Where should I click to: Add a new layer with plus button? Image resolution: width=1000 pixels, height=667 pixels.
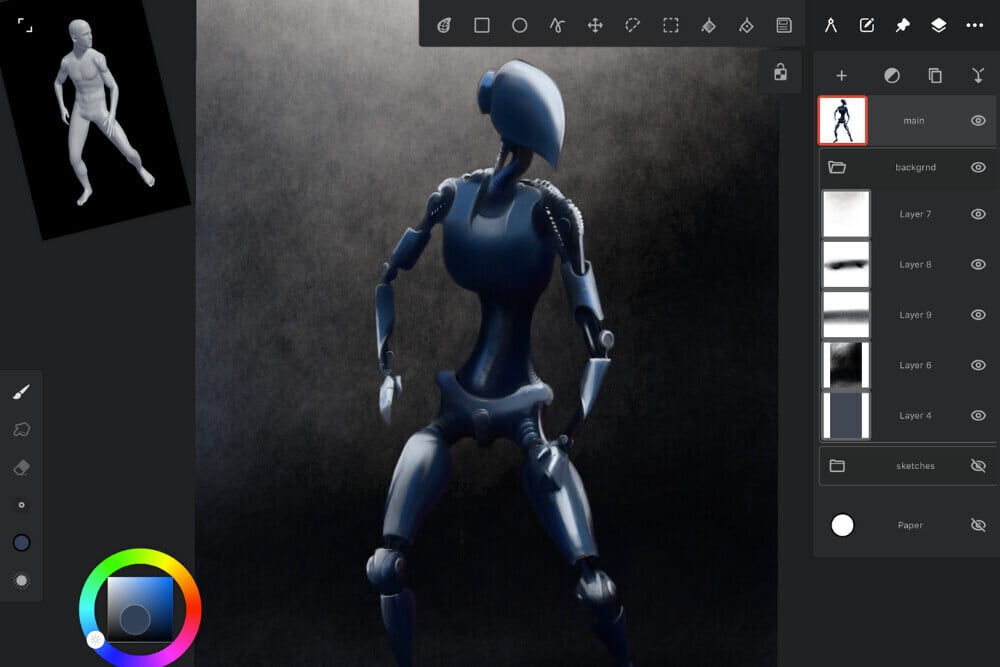(842, 75)
